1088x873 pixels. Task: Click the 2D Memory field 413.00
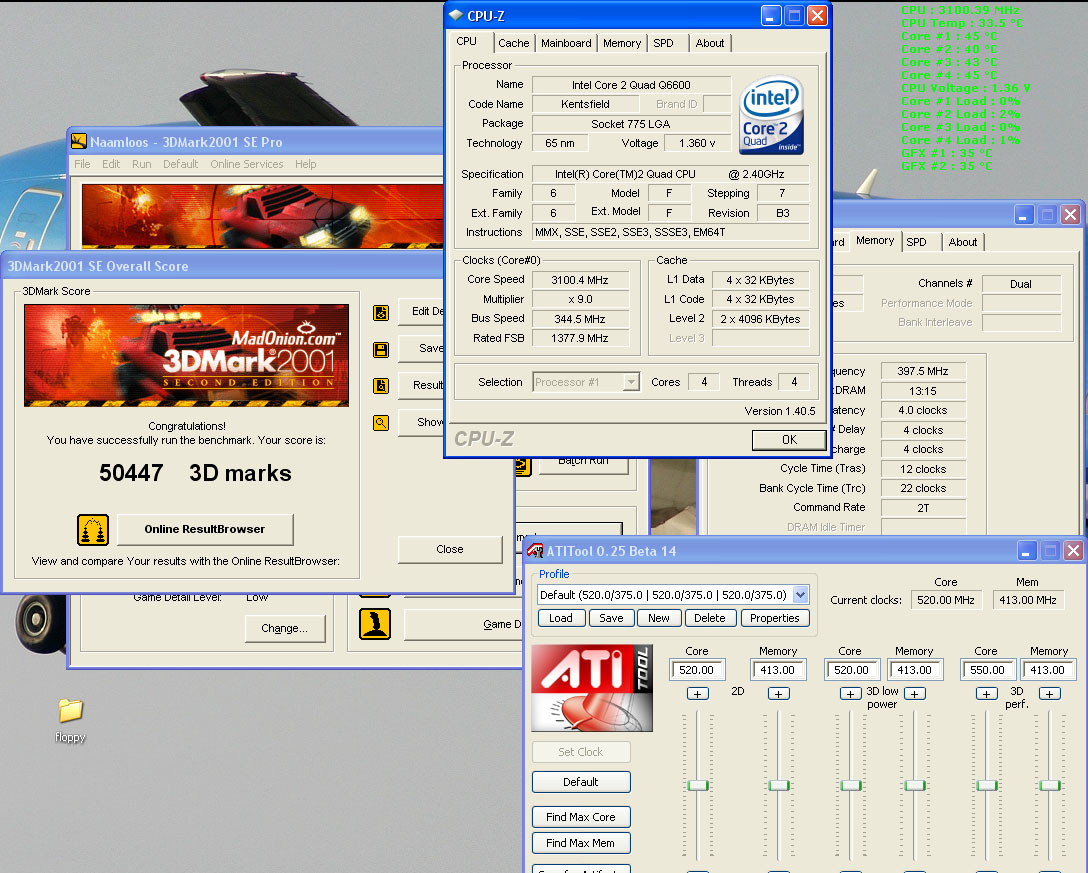click(778, 670)
